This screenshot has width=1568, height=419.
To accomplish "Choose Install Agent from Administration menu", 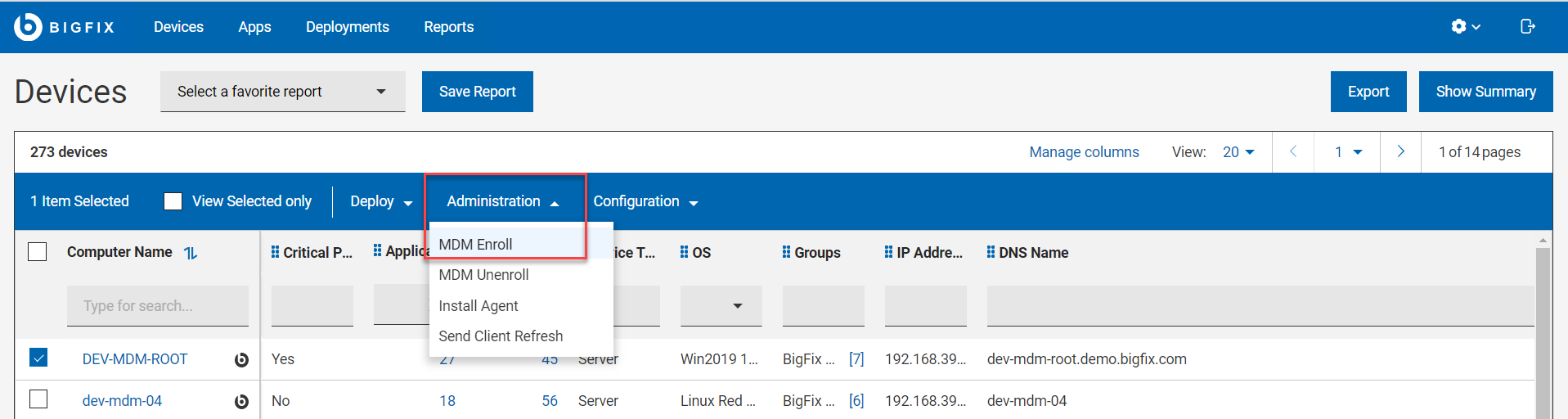I will coord(478,306).
